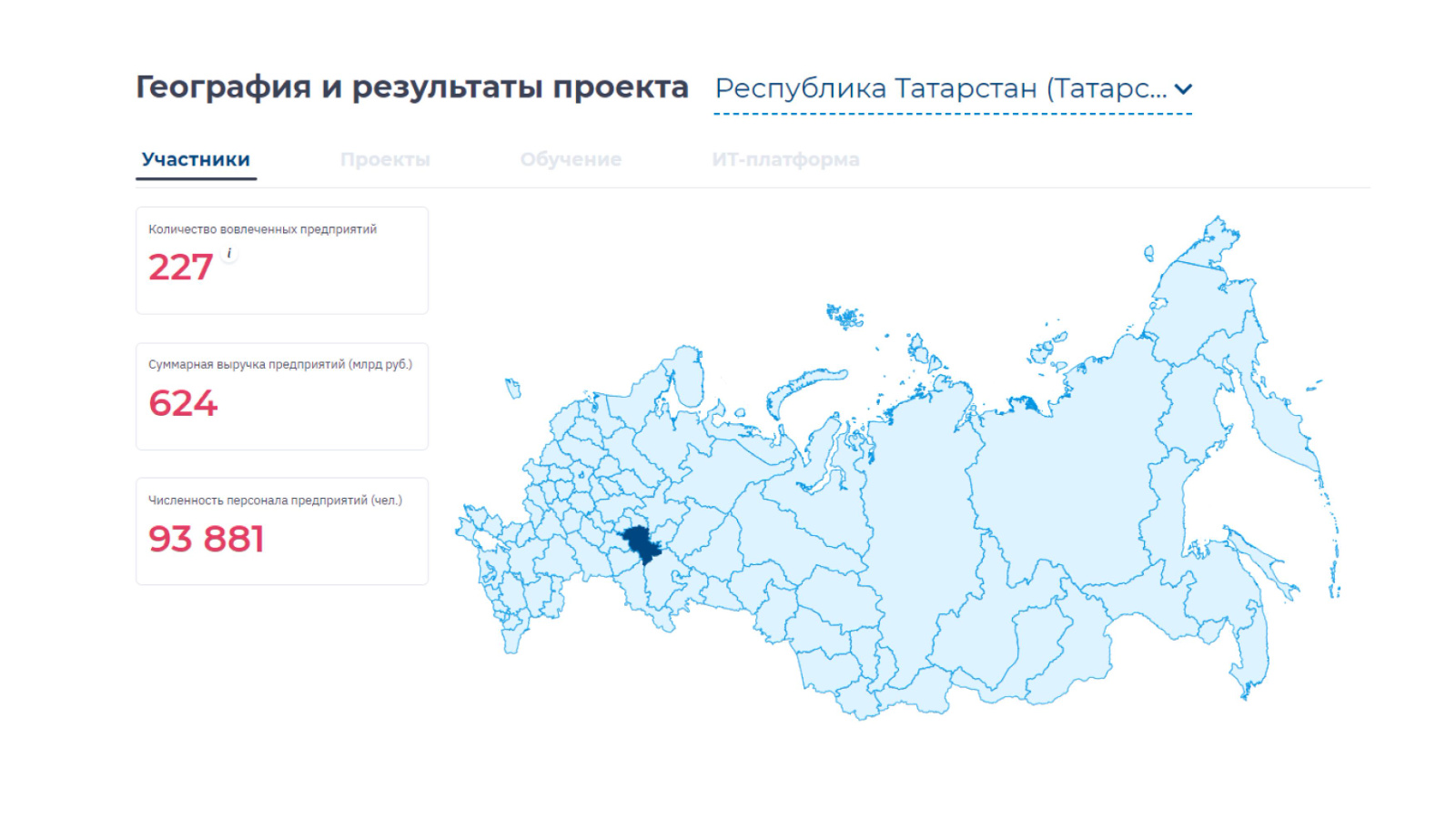Click the Суммарная выручка предприятий card

(x=282, y=396)
